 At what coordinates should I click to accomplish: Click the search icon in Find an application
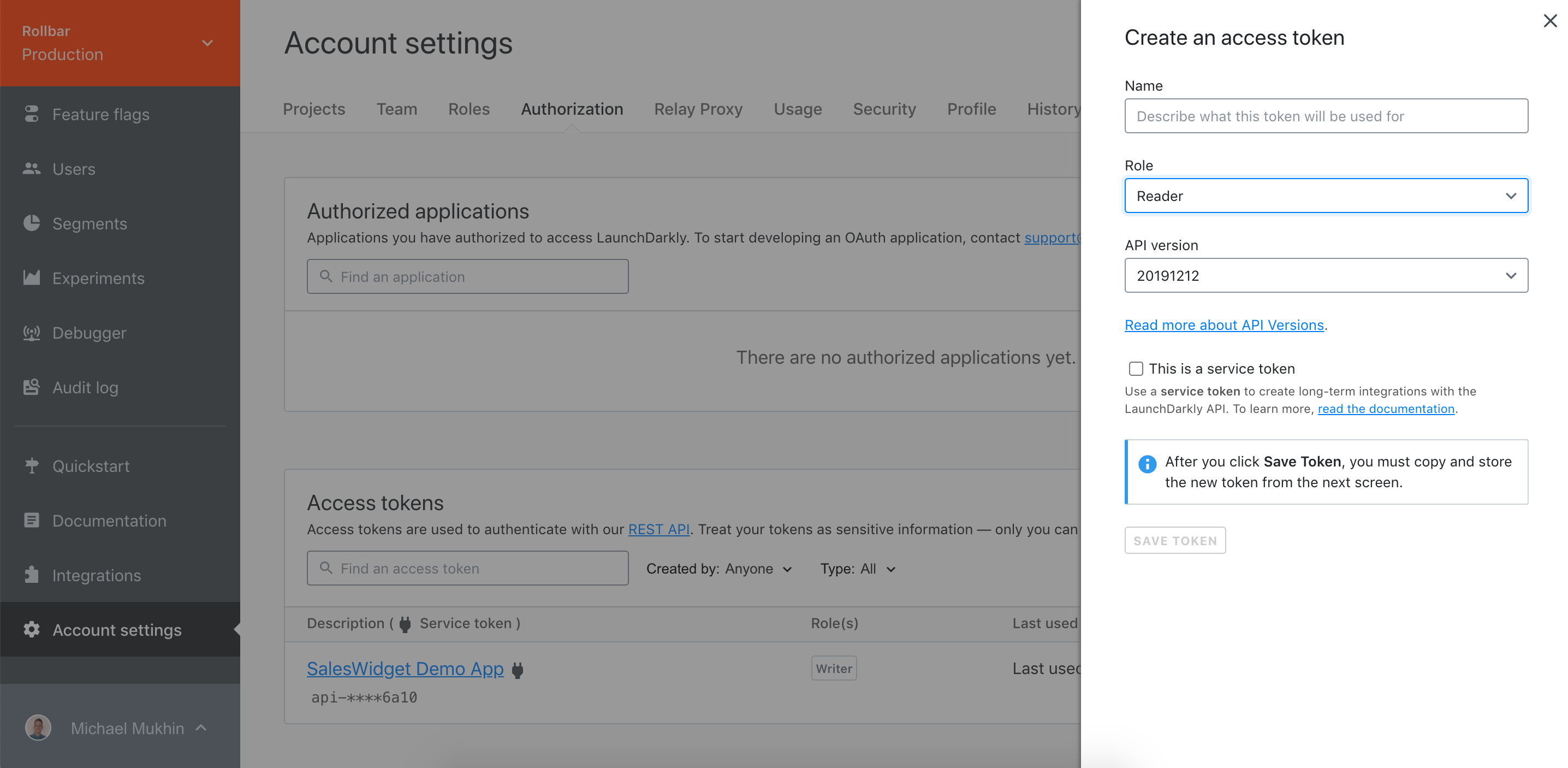click(x=325, y=276)
